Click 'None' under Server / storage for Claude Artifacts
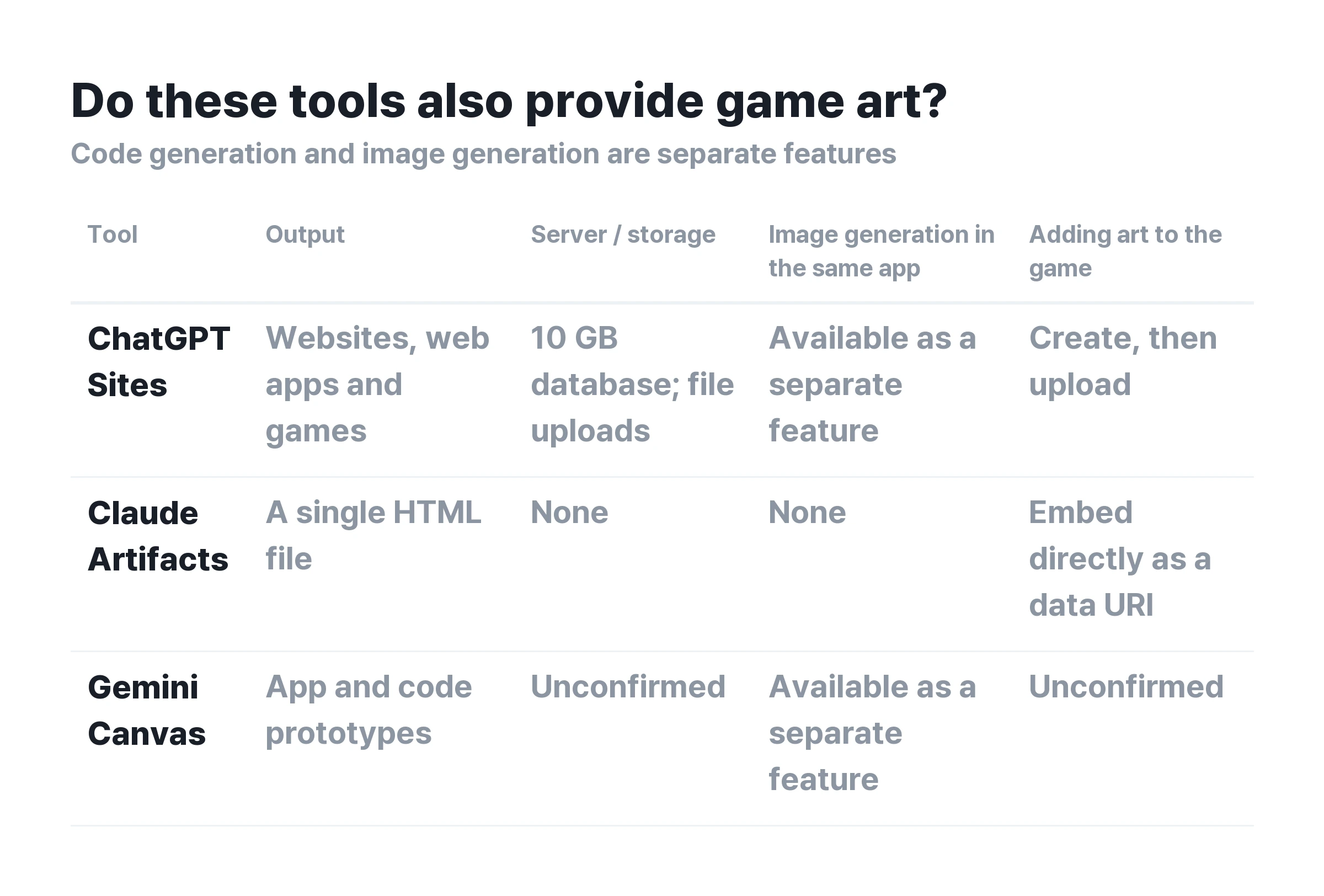The image size is (1324, 896). 569,513
